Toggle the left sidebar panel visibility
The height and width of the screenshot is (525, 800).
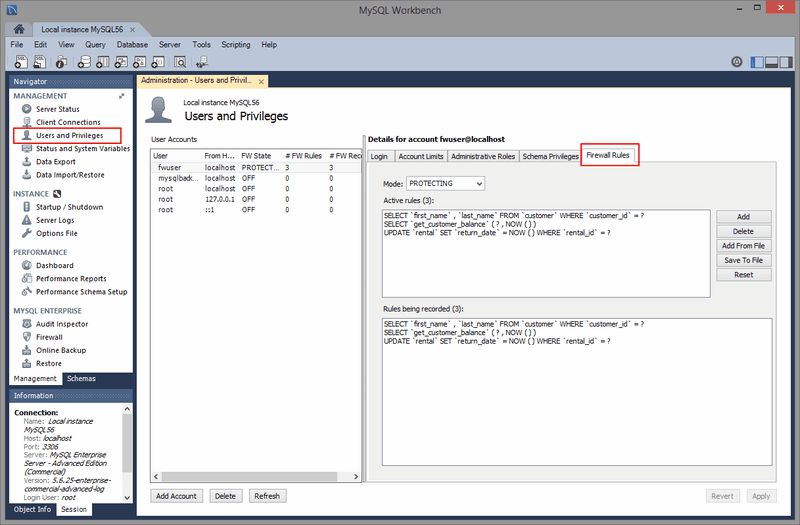758,62
